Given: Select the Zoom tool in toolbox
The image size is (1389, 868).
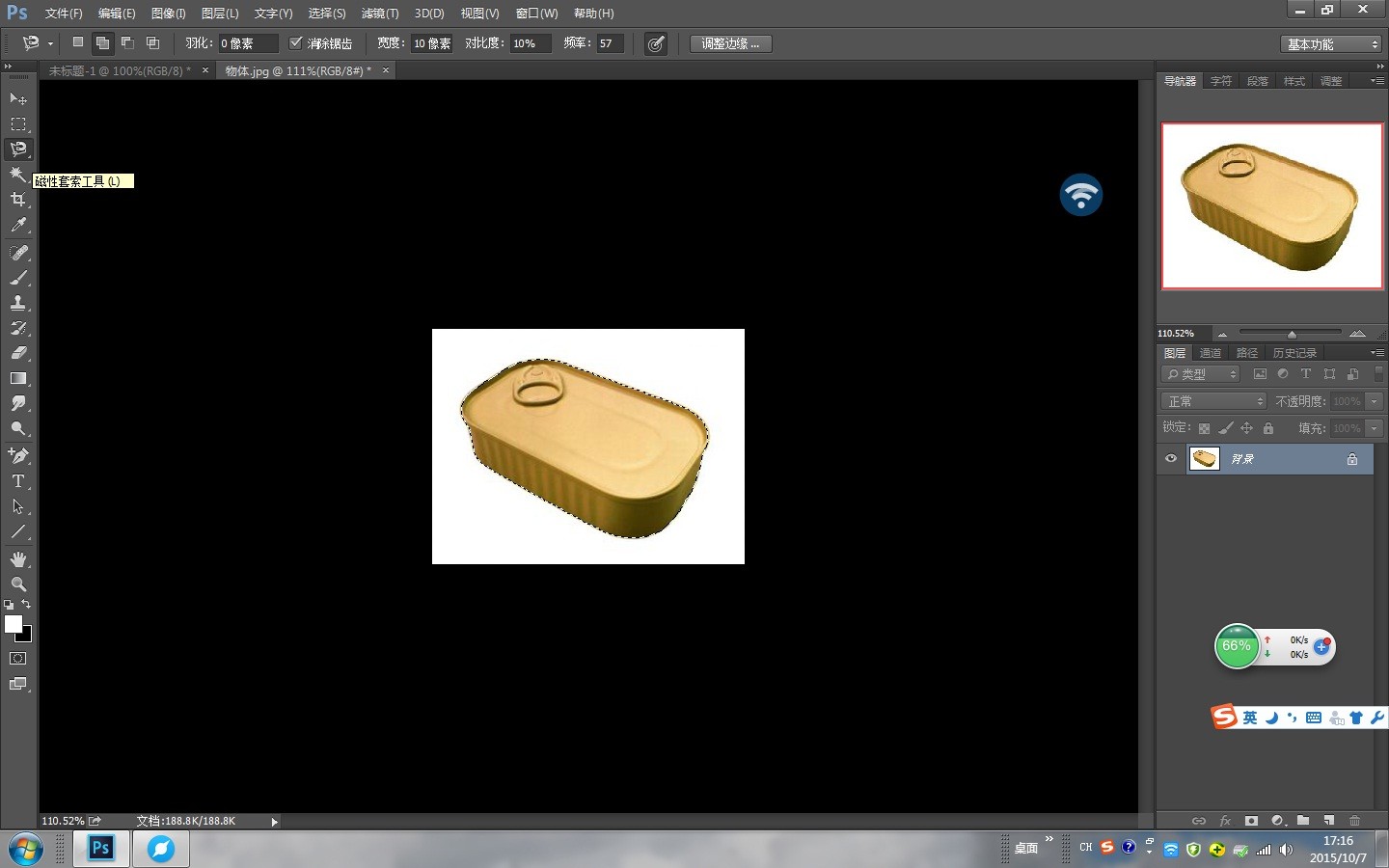Looking at the screenshot, I should (x=18, y=583).
